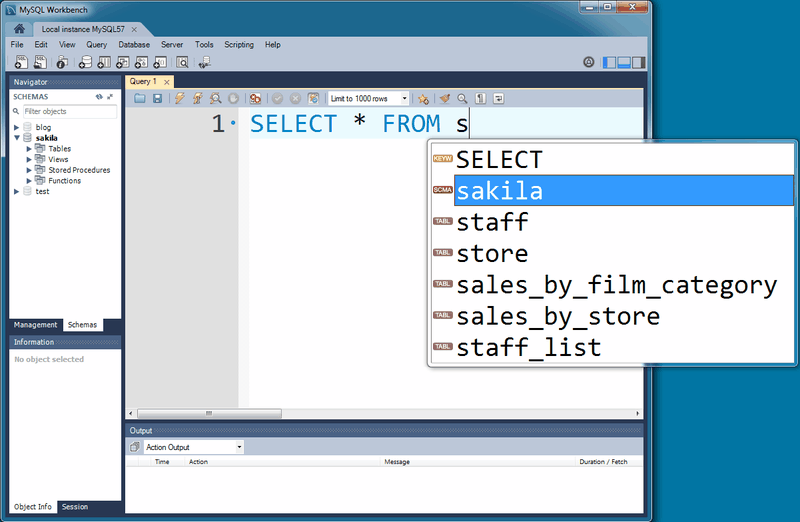Open the Action Output type dropdown
This screenshot has height=522, width=800.
coord(194,447)
